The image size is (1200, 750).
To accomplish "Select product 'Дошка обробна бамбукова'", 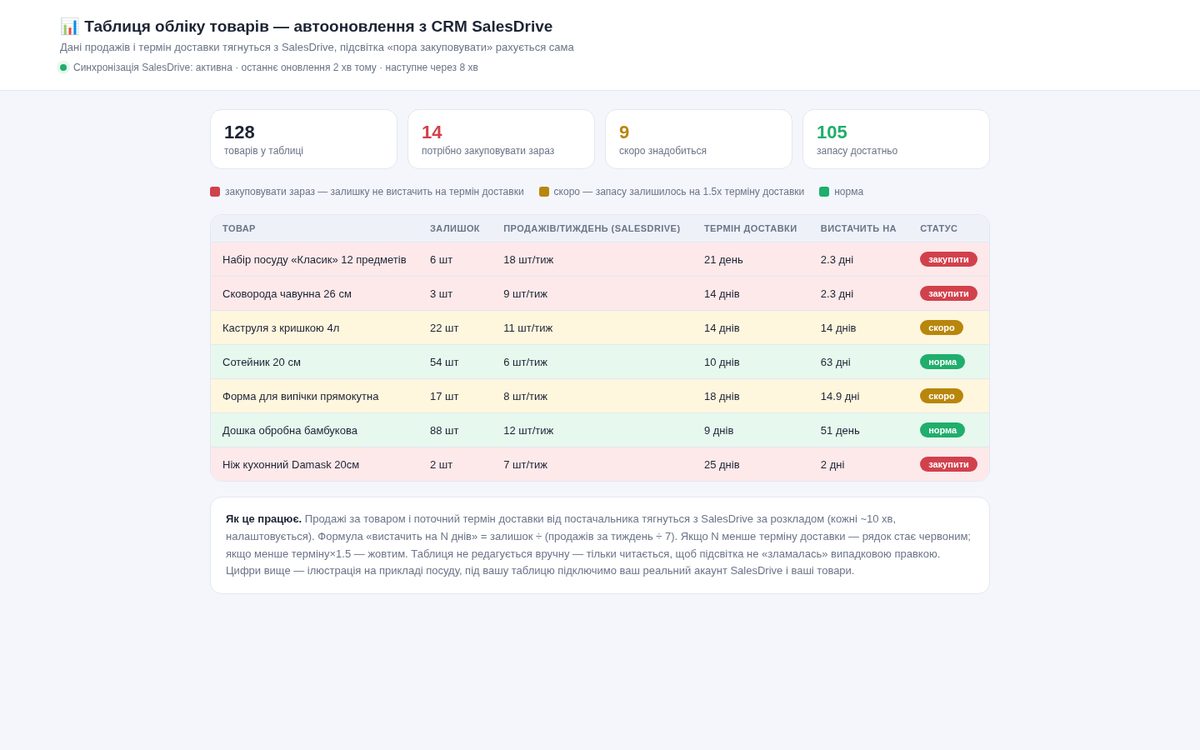I will [290, 430].
